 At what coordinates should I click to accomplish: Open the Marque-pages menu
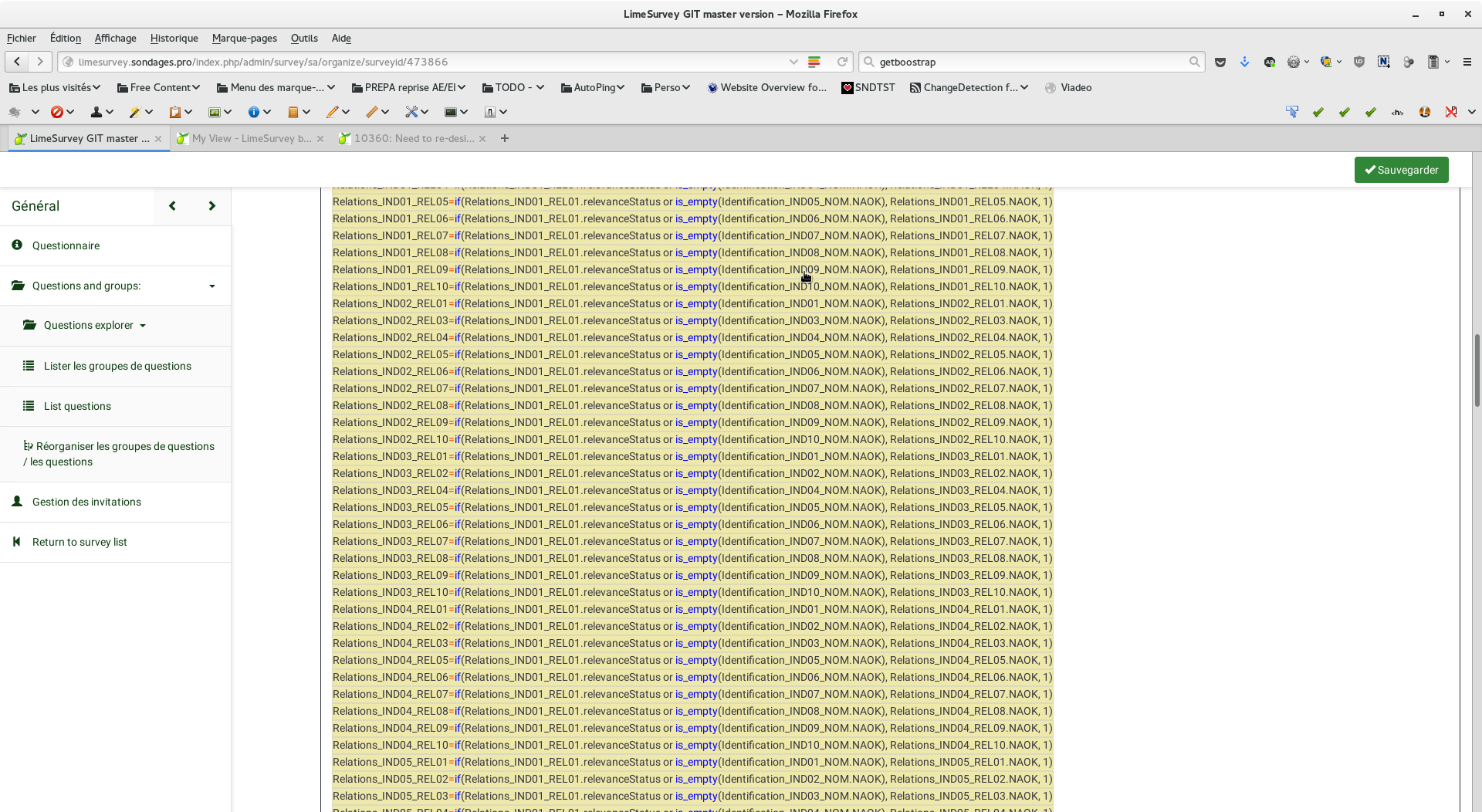pyautogui.click(x=244, y=38)
